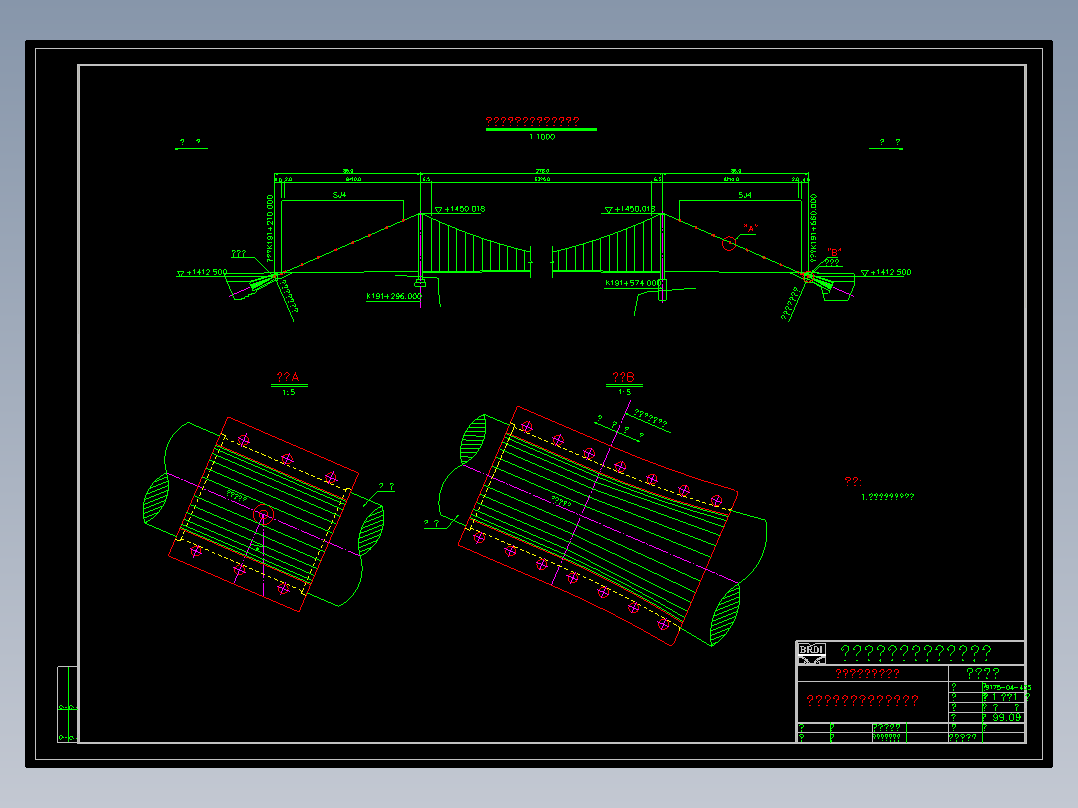Click the drawing number "9175-04-4-5" in title block
Image resolution: width=1078 pixels, height=808 pixels.
point(1007,687)
